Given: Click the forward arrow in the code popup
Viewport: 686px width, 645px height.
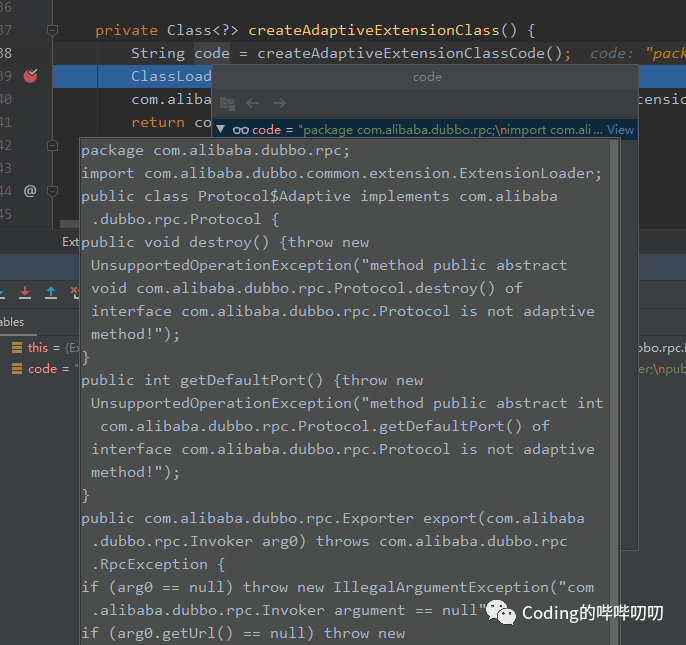Looking at the screenshot, I should coord(279,103).
